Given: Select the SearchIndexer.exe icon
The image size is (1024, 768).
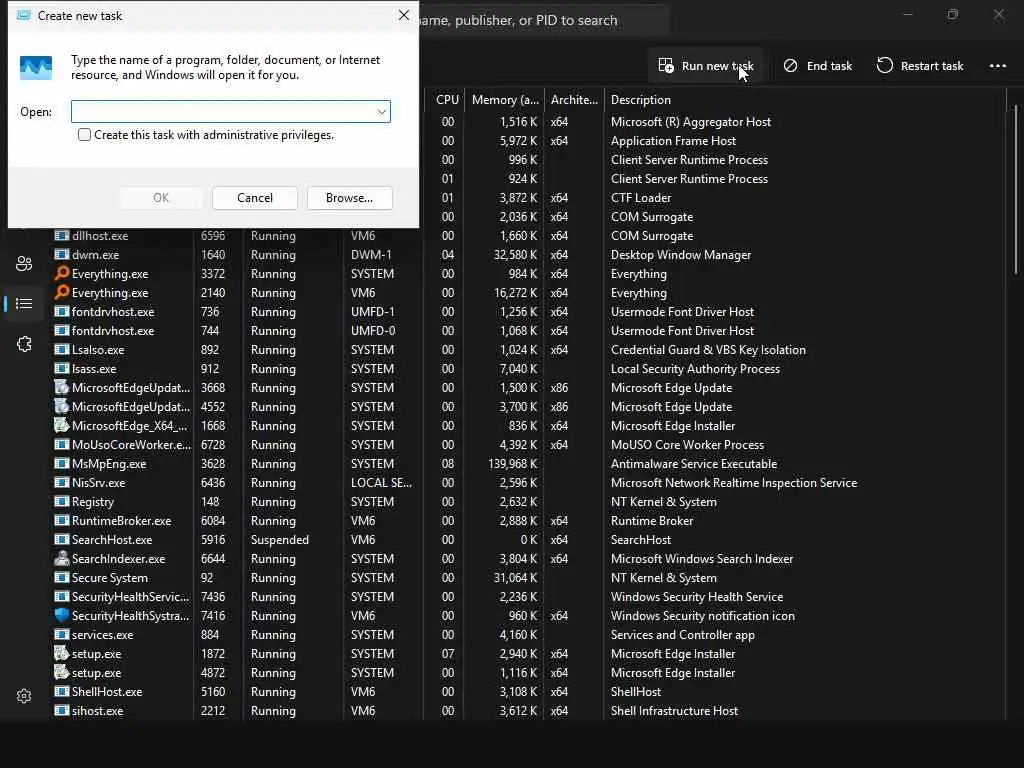Looking at the screenshot, I should tap(61, 558).
